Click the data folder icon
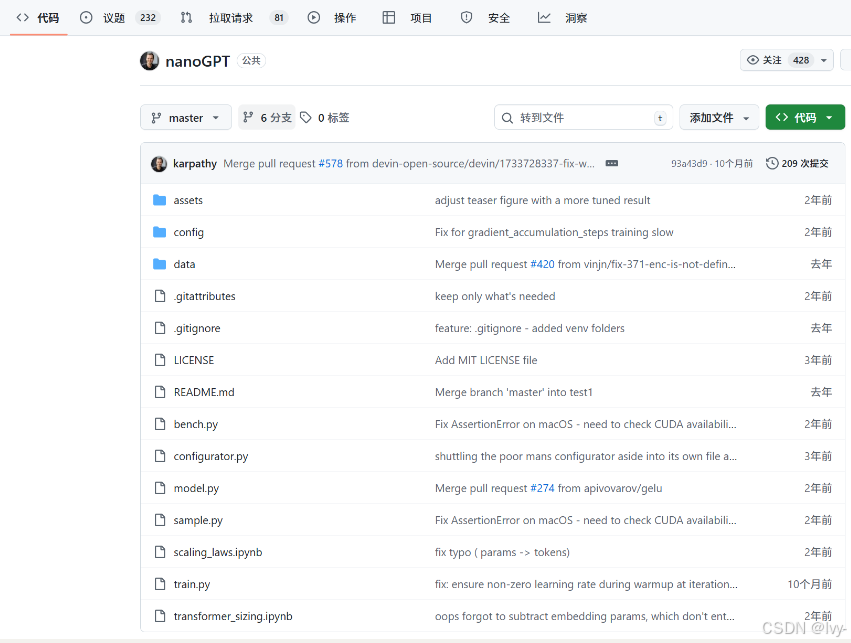Viewport: 851px width, 643px height. coord(160,264)
